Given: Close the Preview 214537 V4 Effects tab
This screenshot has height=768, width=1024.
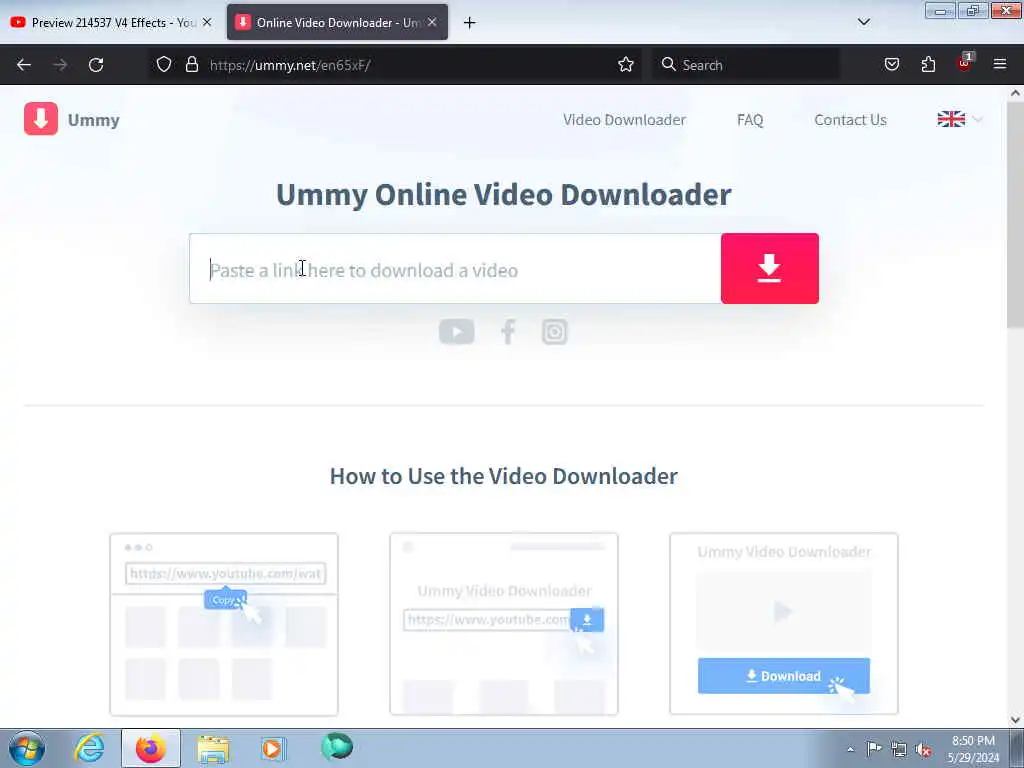Looking at the screenshot, I should (207, 22).
